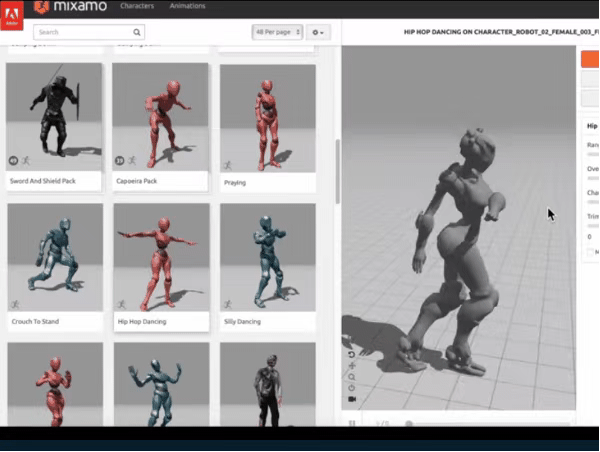Click pack count badge on Capoeira Pack
Image resolution: width=600 pixels, height=452 pixels.
click(119, 161)
